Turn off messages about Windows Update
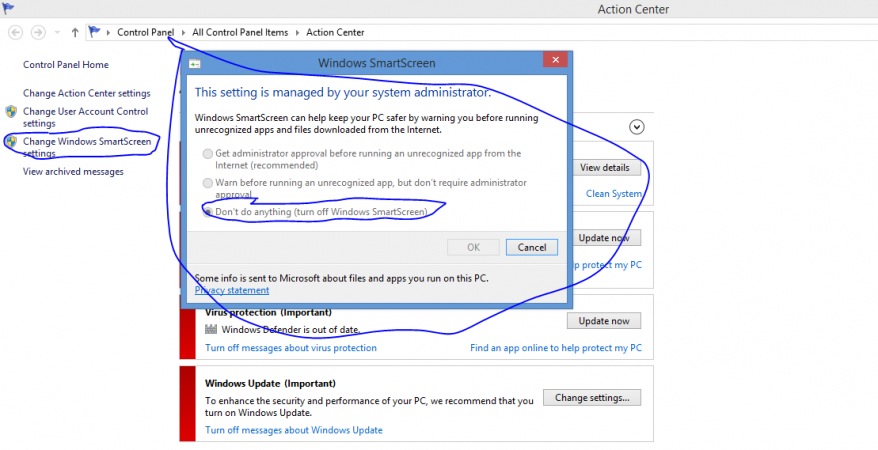The width and height of the screenshot is (878, 450). tap(294, 430)
